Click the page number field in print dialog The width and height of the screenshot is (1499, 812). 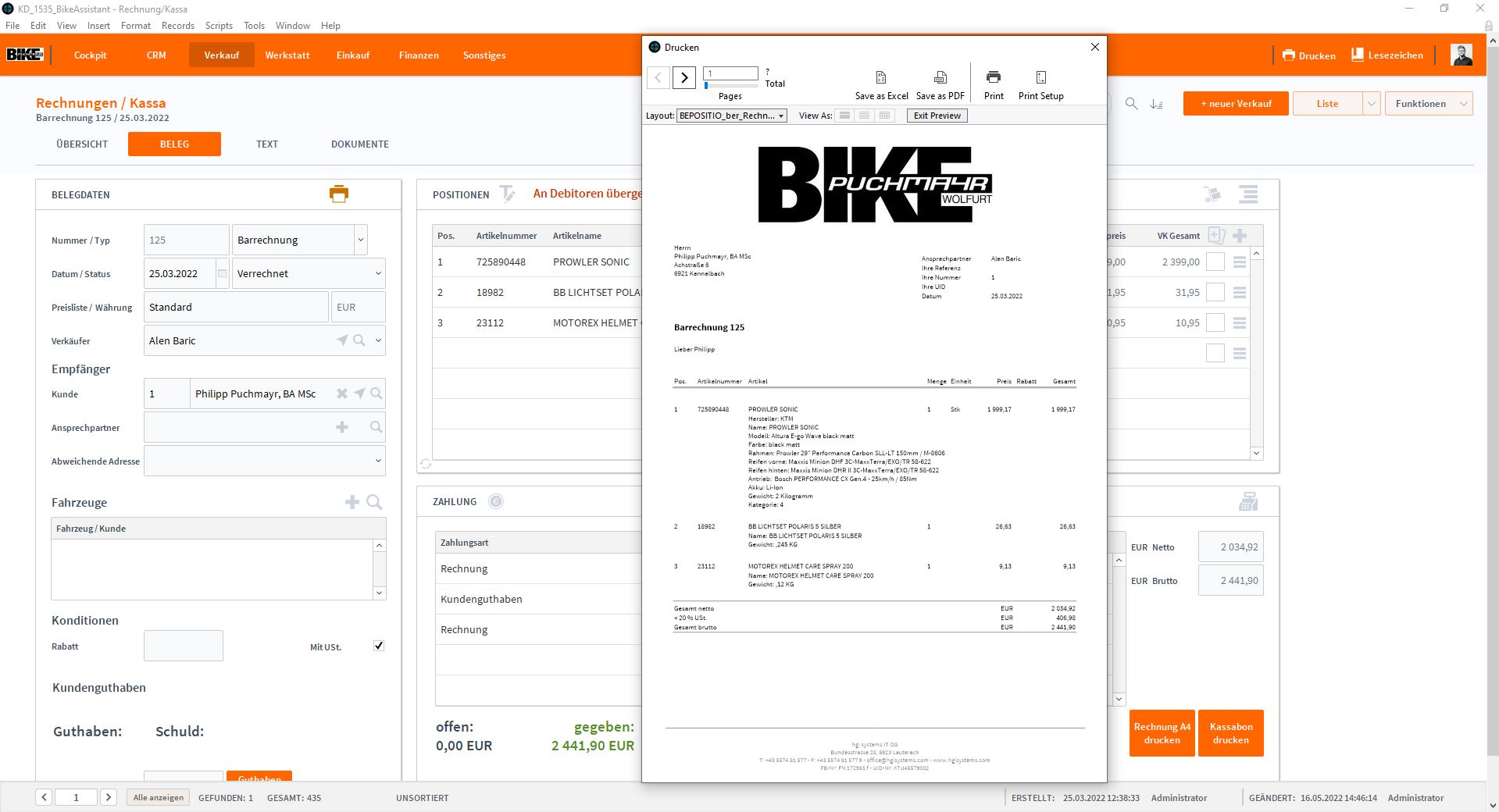(x=731, y=73)
